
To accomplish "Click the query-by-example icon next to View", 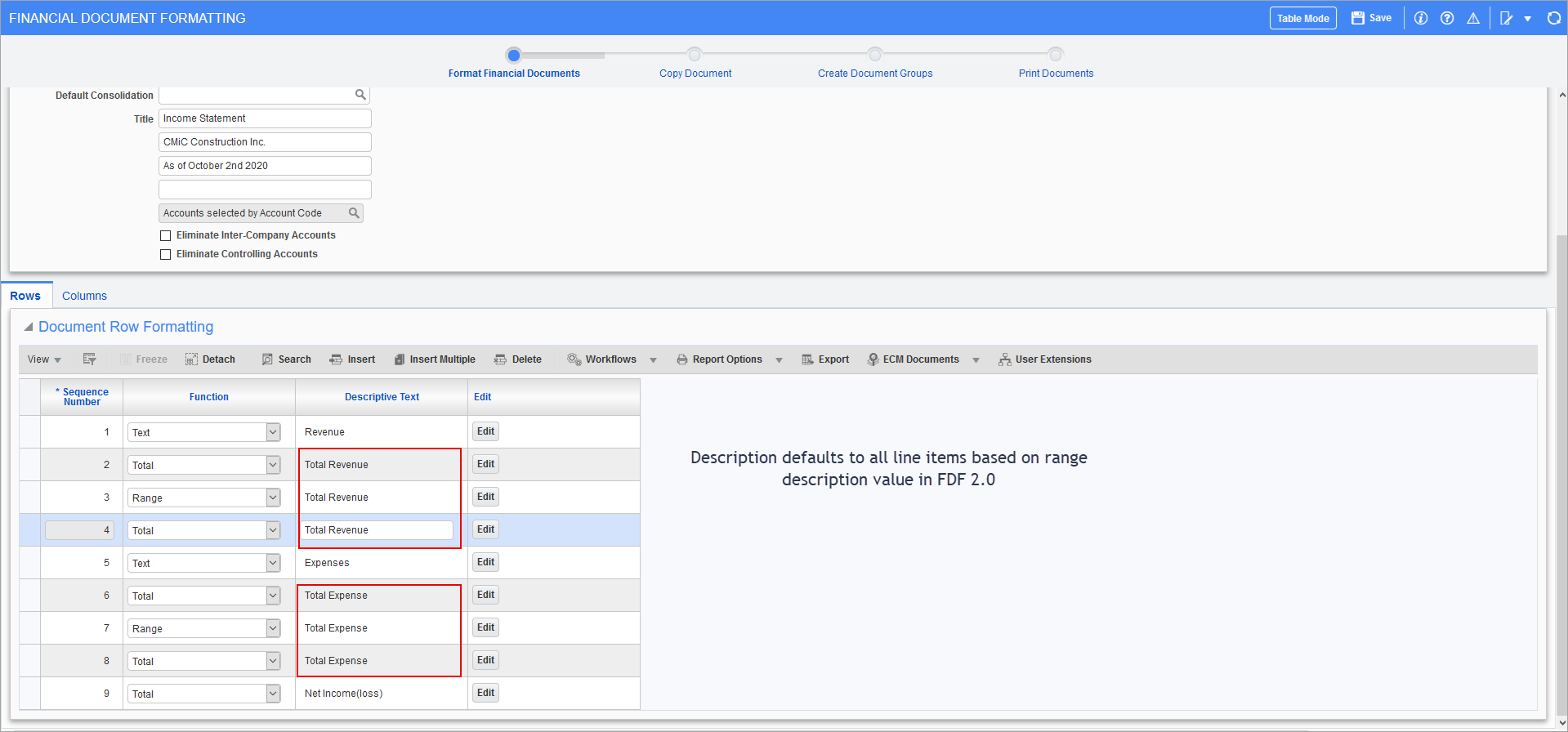I will click(x=90, y=359).
